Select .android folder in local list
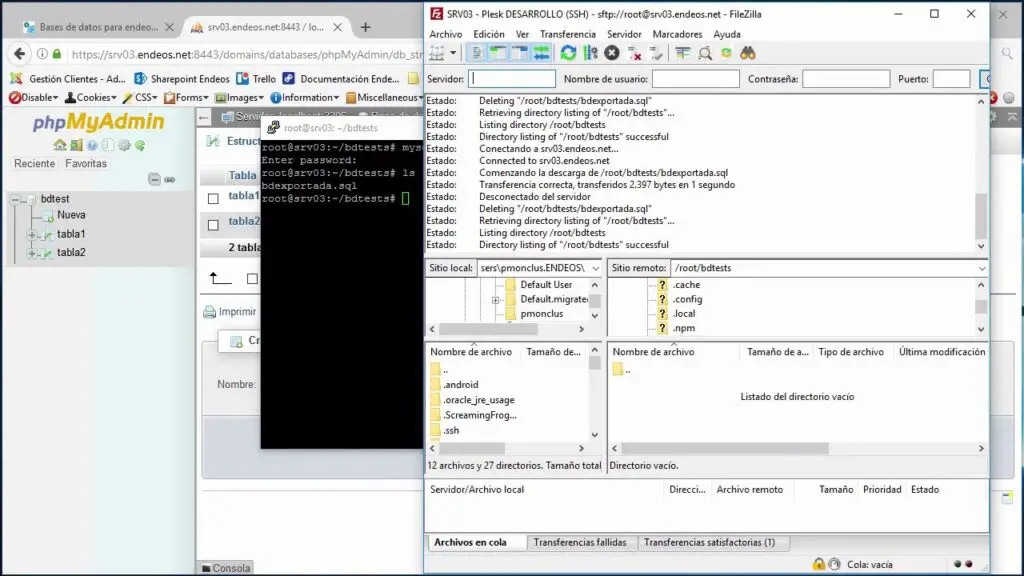The height and width of the screenshot is (576, 1024). (460, 385)
